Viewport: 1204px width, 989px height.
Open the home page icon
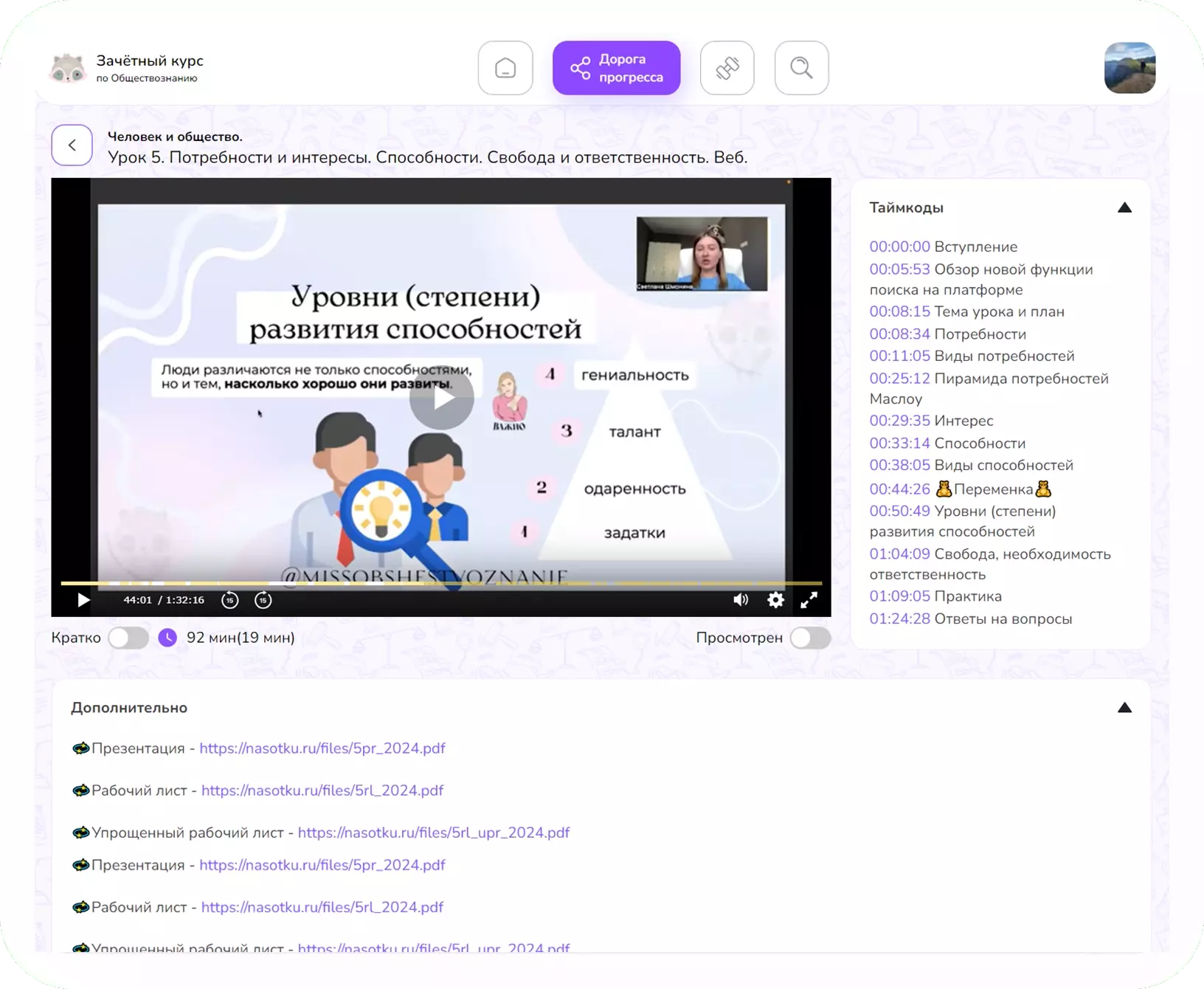(505, 68)
